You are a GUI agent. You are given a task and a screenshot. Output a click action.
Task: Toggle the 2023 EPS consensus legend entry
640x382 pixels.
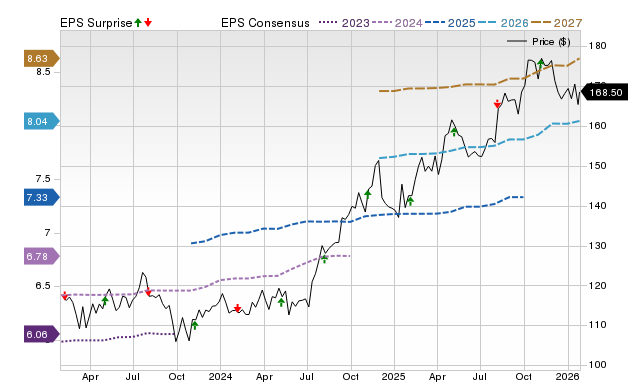(344, 23)
